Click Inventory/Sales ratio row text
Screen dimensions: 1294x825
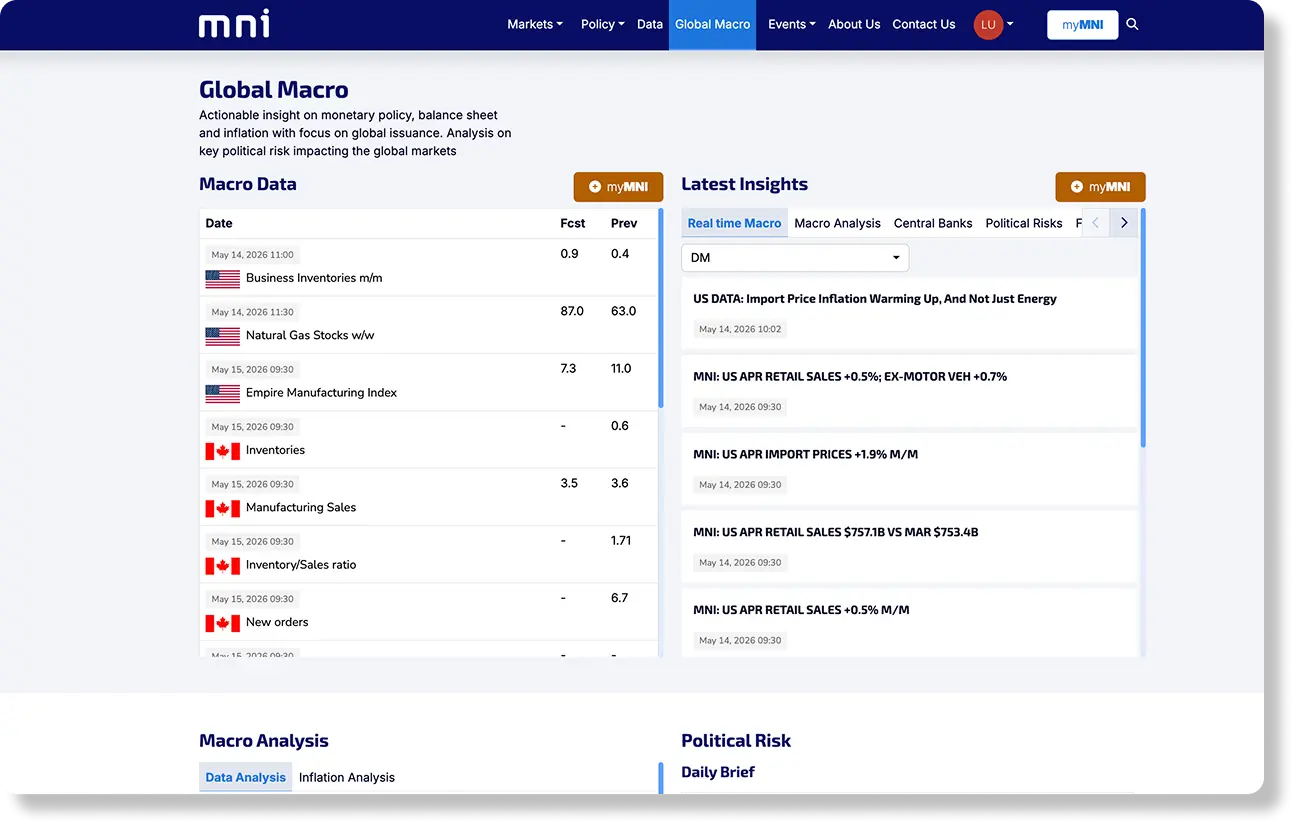pyautogui.click(x=301, y=565)
